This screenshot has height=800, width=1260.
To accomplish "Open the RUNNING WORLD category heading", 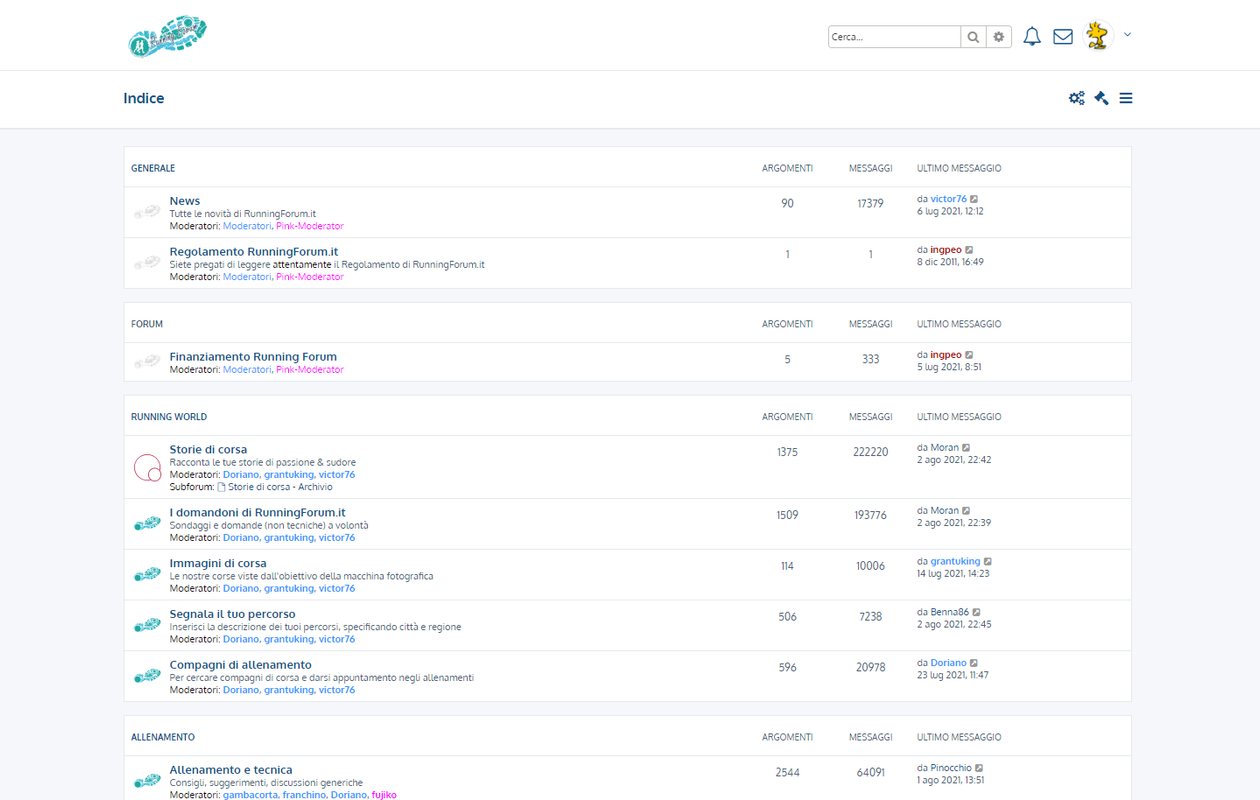I will pos(169,417).
